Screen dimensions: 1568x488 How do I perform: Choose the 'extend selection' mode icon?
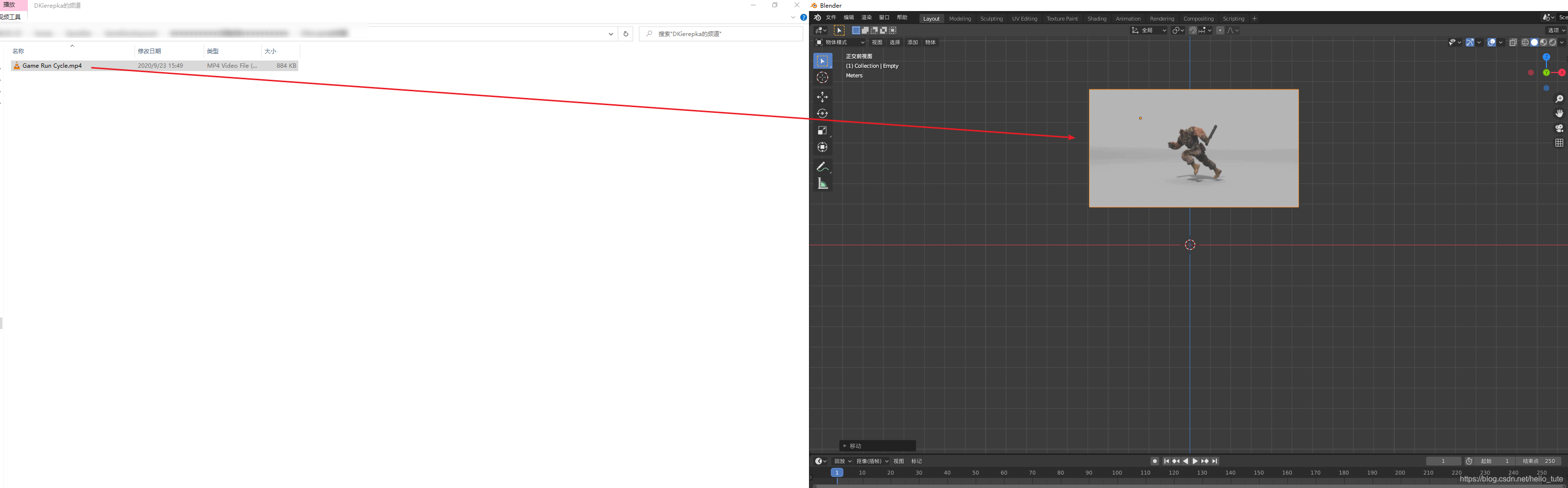tap(865, 30)
